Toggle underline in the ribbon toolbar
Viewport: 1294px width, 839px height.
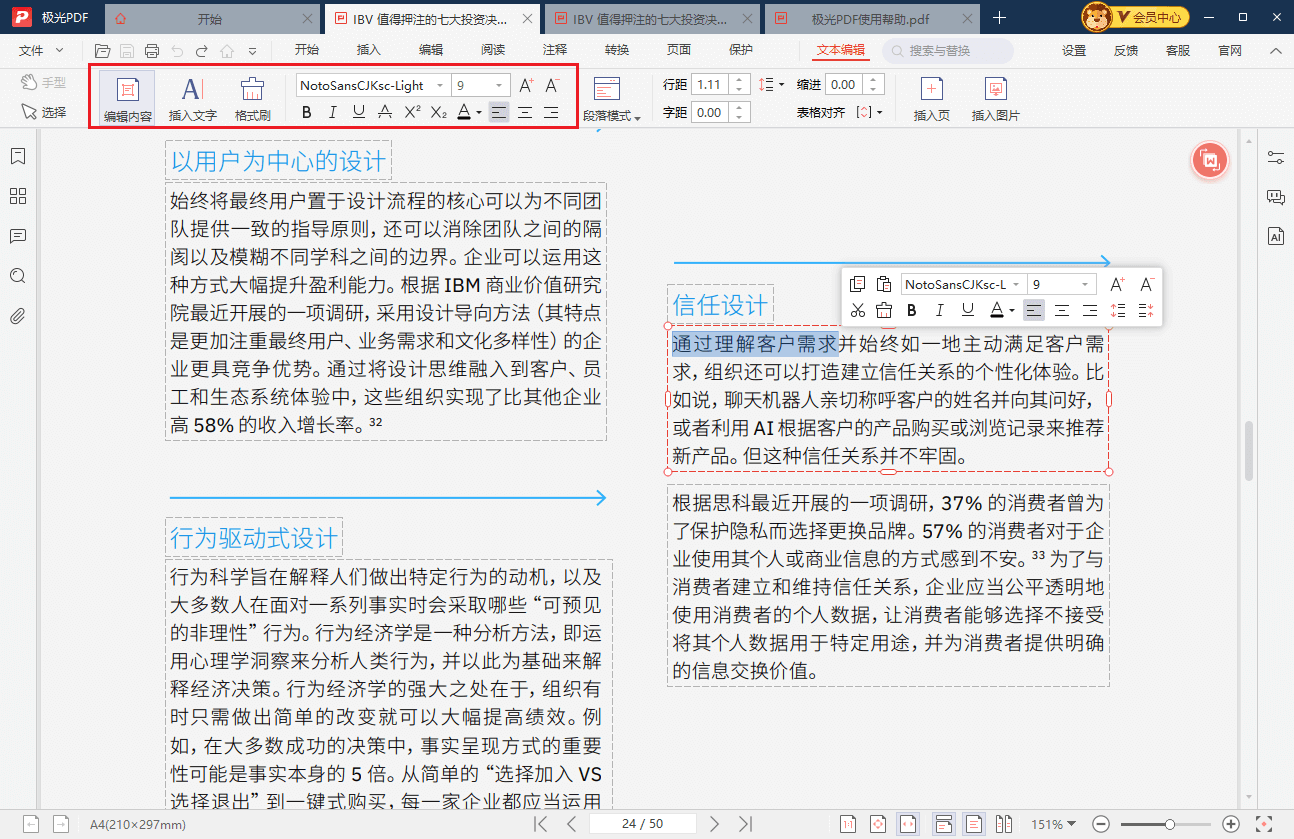coord(358,112)
